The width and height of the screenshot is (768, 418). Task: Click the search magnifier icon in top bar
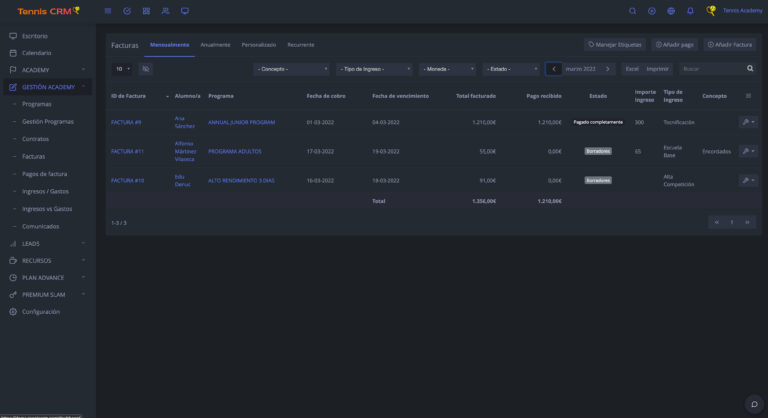[632, 11]
